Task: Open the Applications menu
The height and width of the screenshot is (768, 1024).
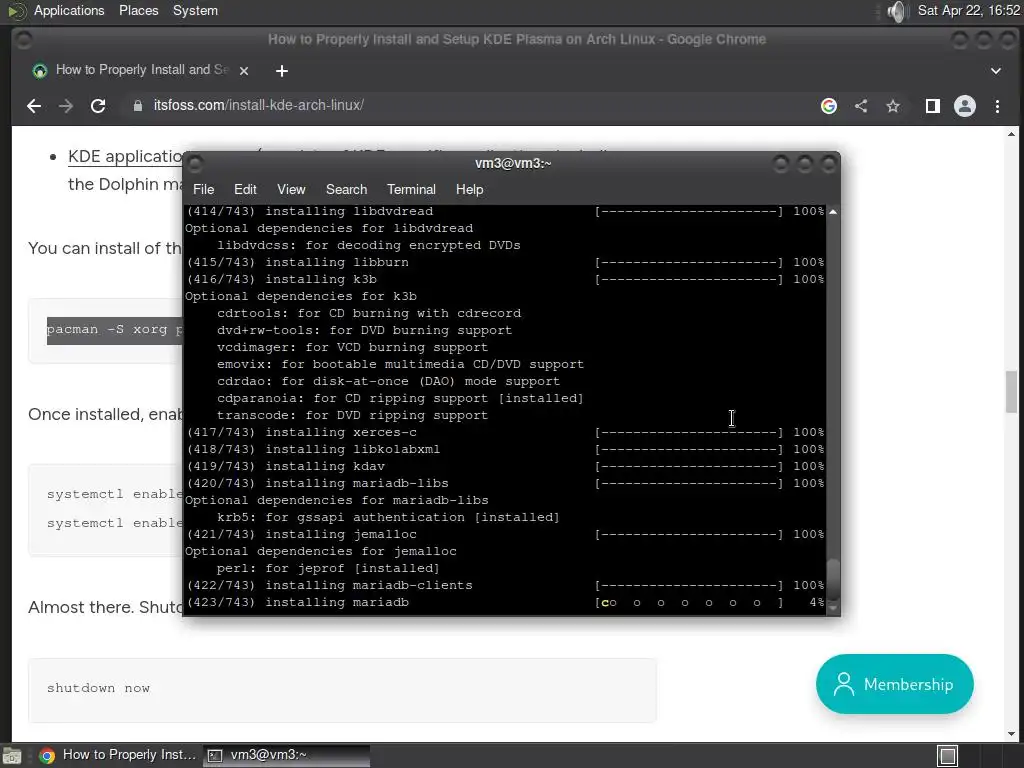Action: tap(69, 10)
